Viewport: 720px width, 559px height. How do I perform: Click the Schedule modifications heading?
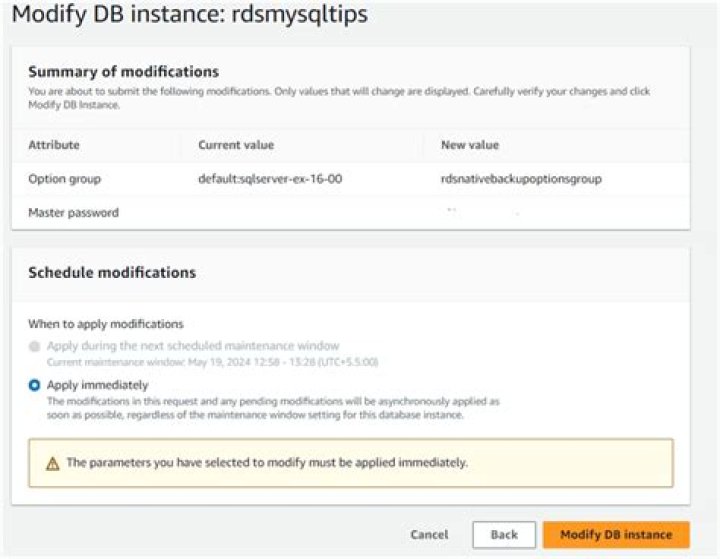point(111,272)
